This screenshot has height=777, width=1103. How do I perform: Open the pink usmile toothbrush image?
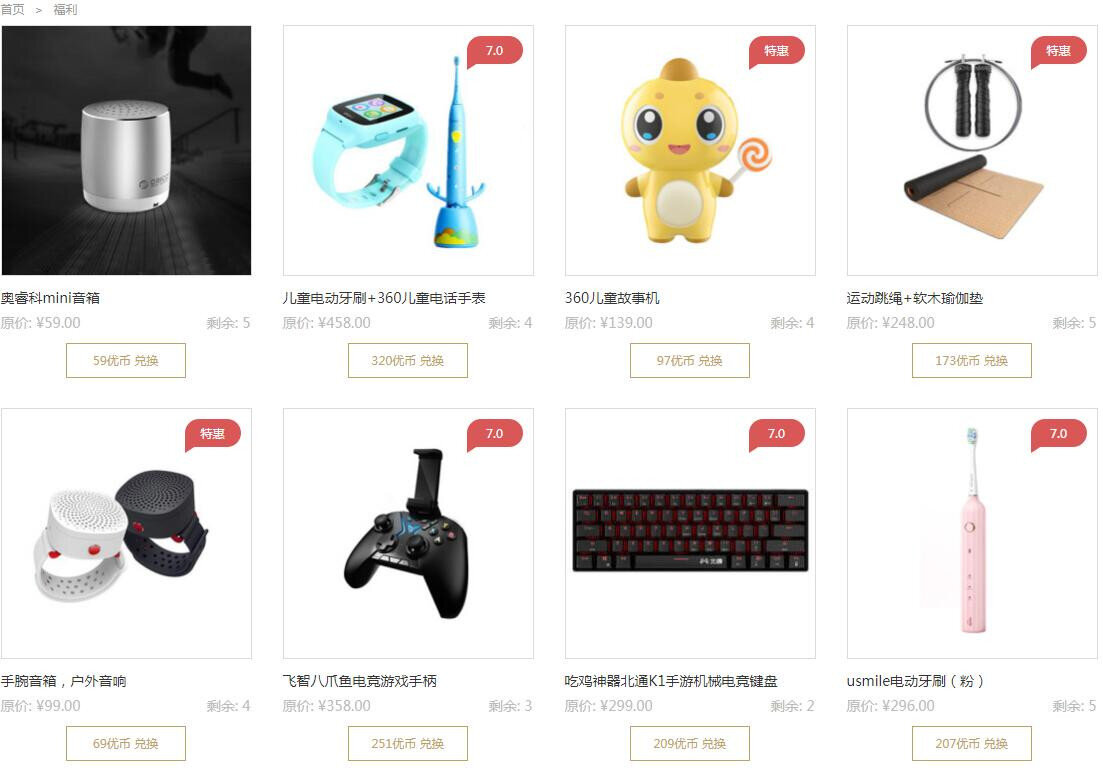pos(973,534)
